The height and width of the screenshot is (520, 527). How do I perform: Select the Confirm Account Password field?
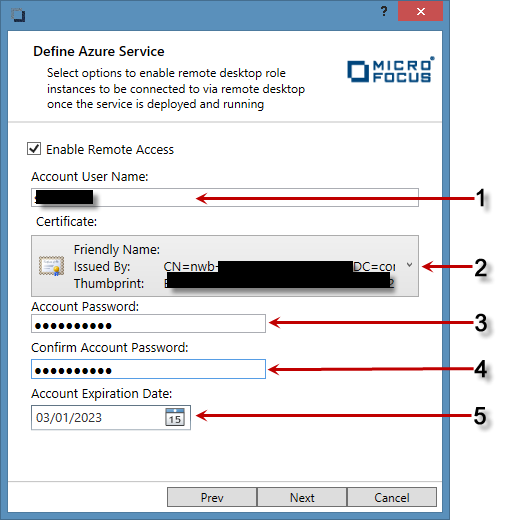149,369
